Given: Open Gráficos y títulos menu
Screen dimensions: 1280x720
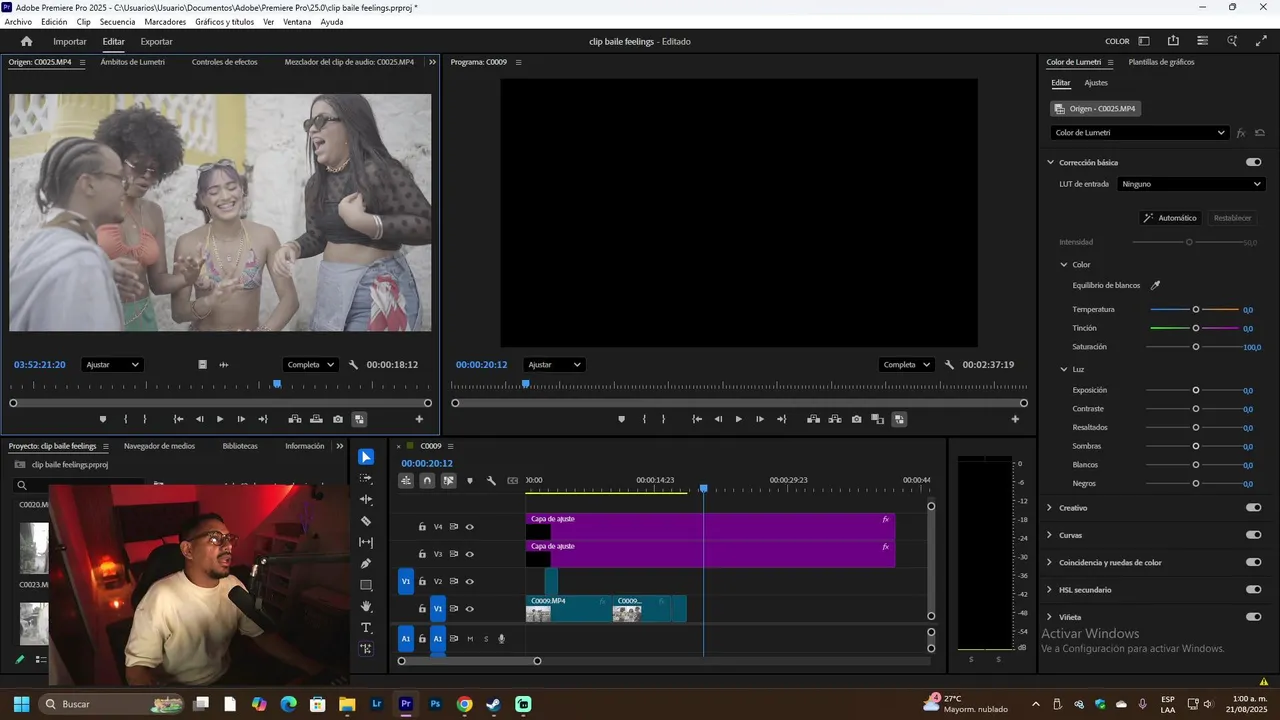Looking at the screenshot, I should click(x=224, y=22).
